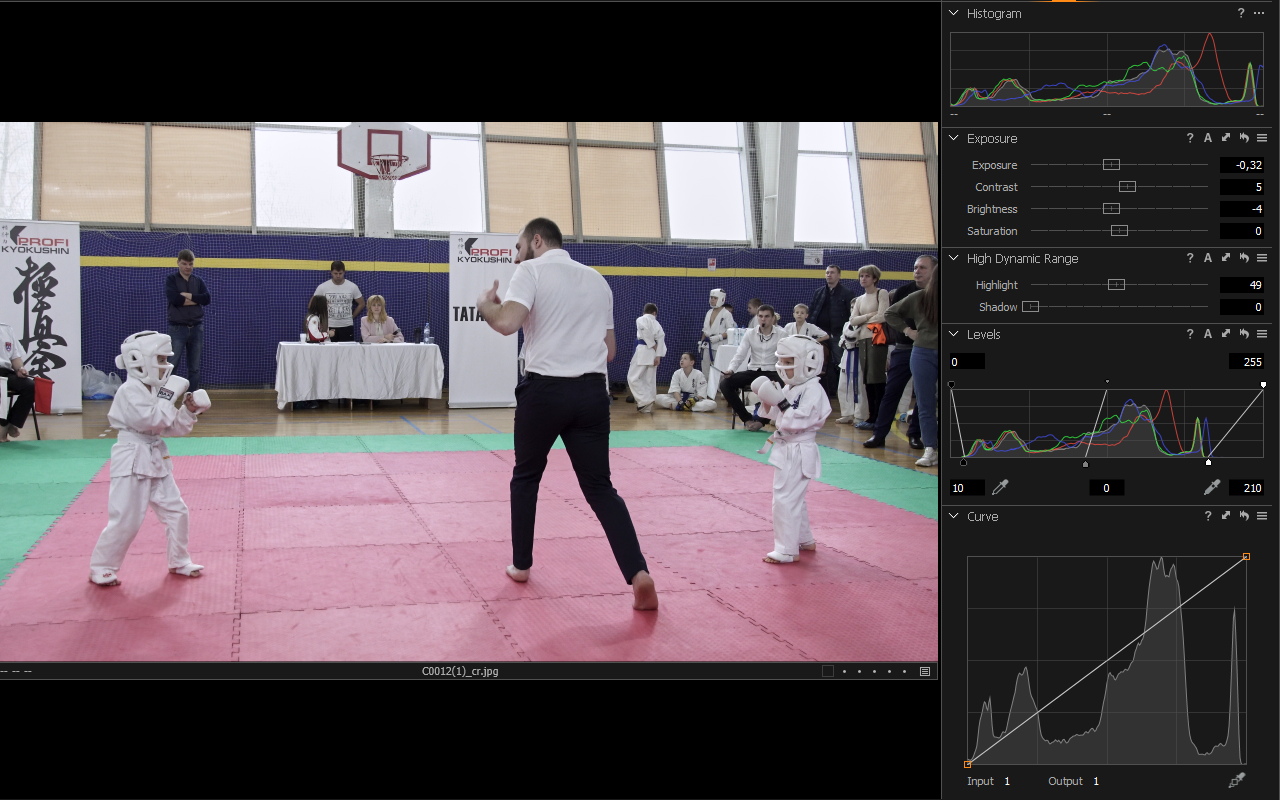The height and width of the screenshot is (800, 1280).
Task: Edit Shadow value field in HDR
Action: (x=1243, y=307)
